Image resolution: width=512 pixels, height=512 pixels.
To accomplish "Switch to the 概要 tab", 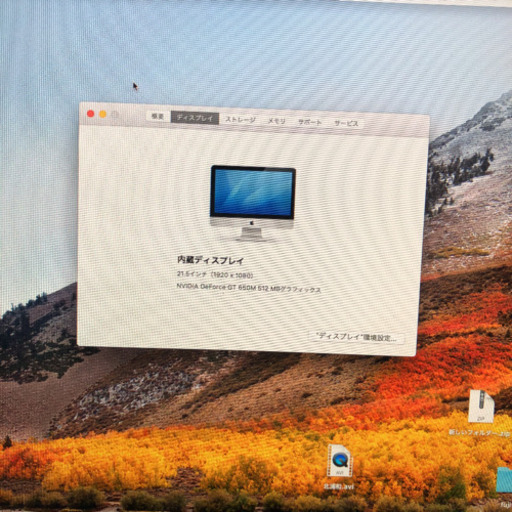I will coord(157,117).
